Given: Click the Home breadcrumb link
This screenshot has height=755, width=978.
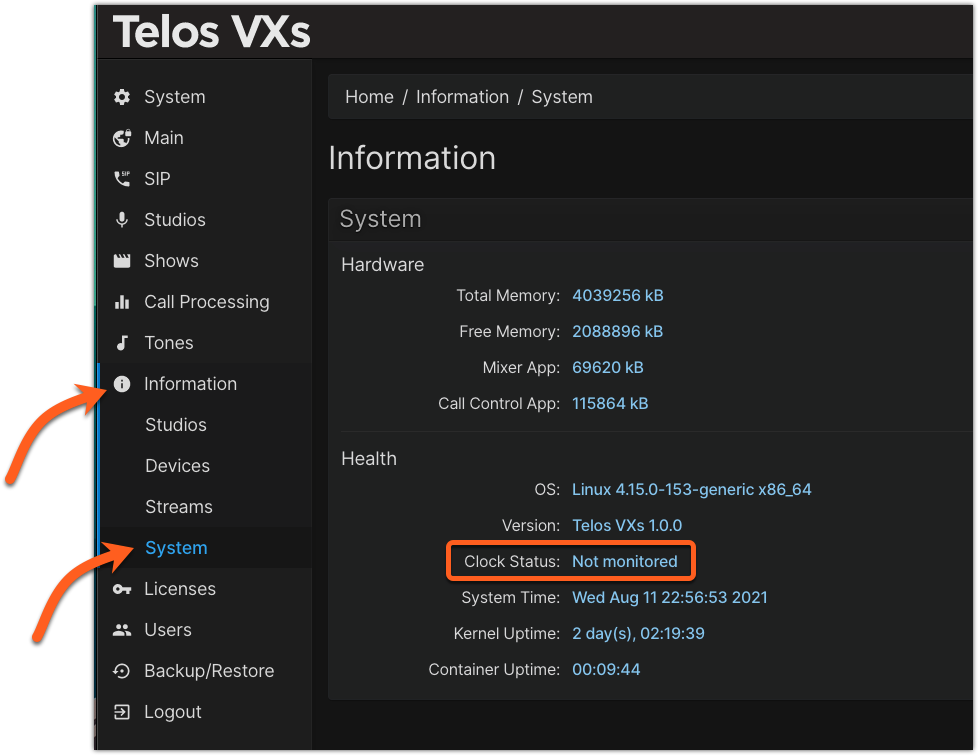Looking at the screenshot, I should (x=369, y=97).
